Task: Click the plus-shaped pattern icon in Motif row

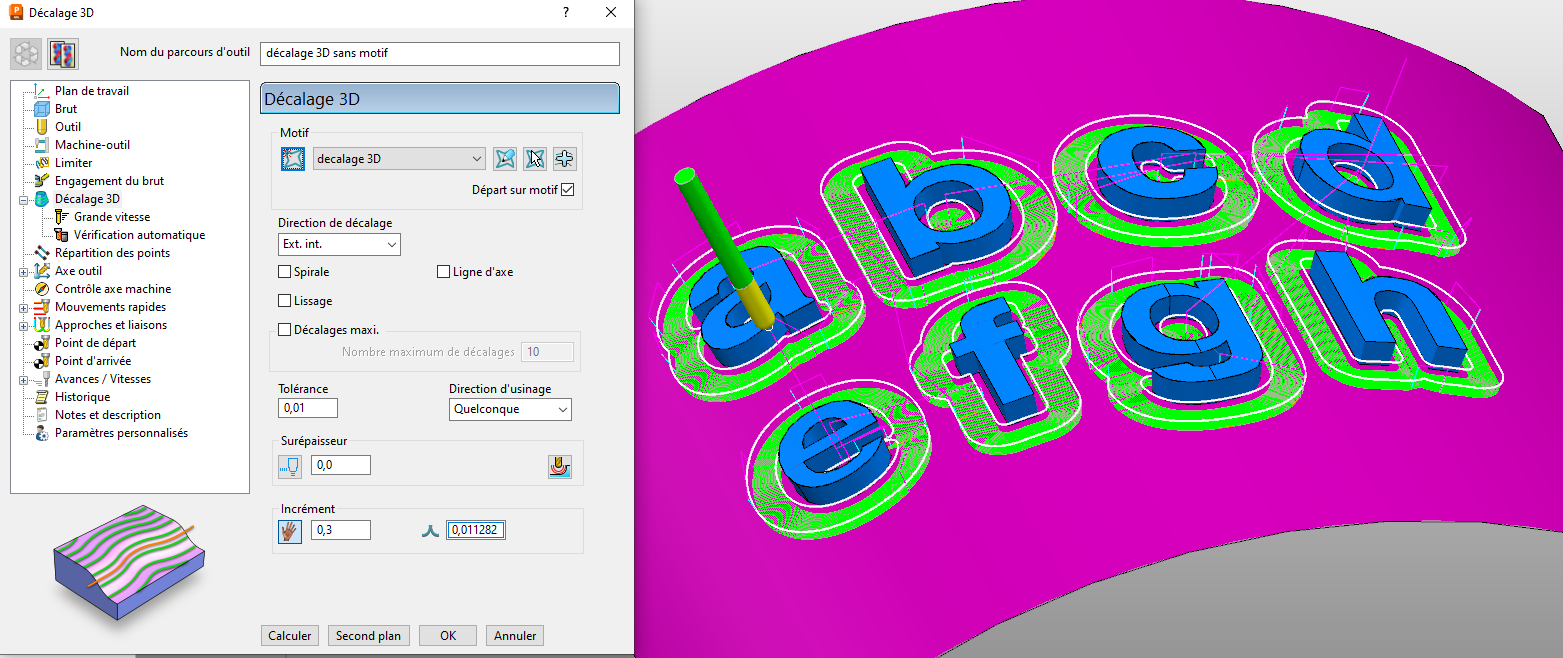Action: pos(565,158)
